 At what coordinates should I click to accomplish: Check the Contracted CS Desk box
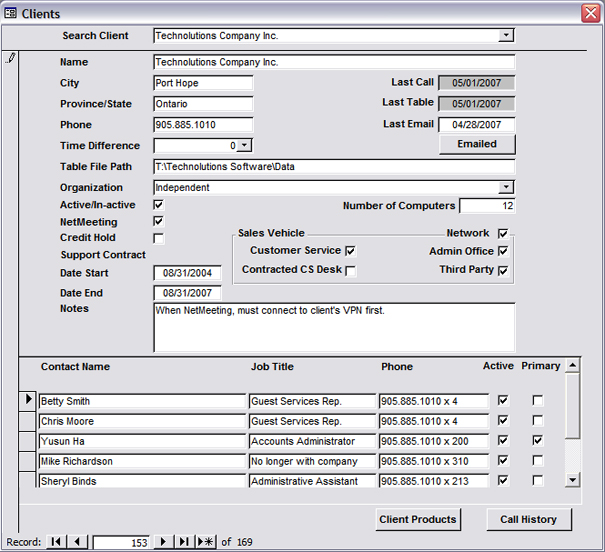350,271
